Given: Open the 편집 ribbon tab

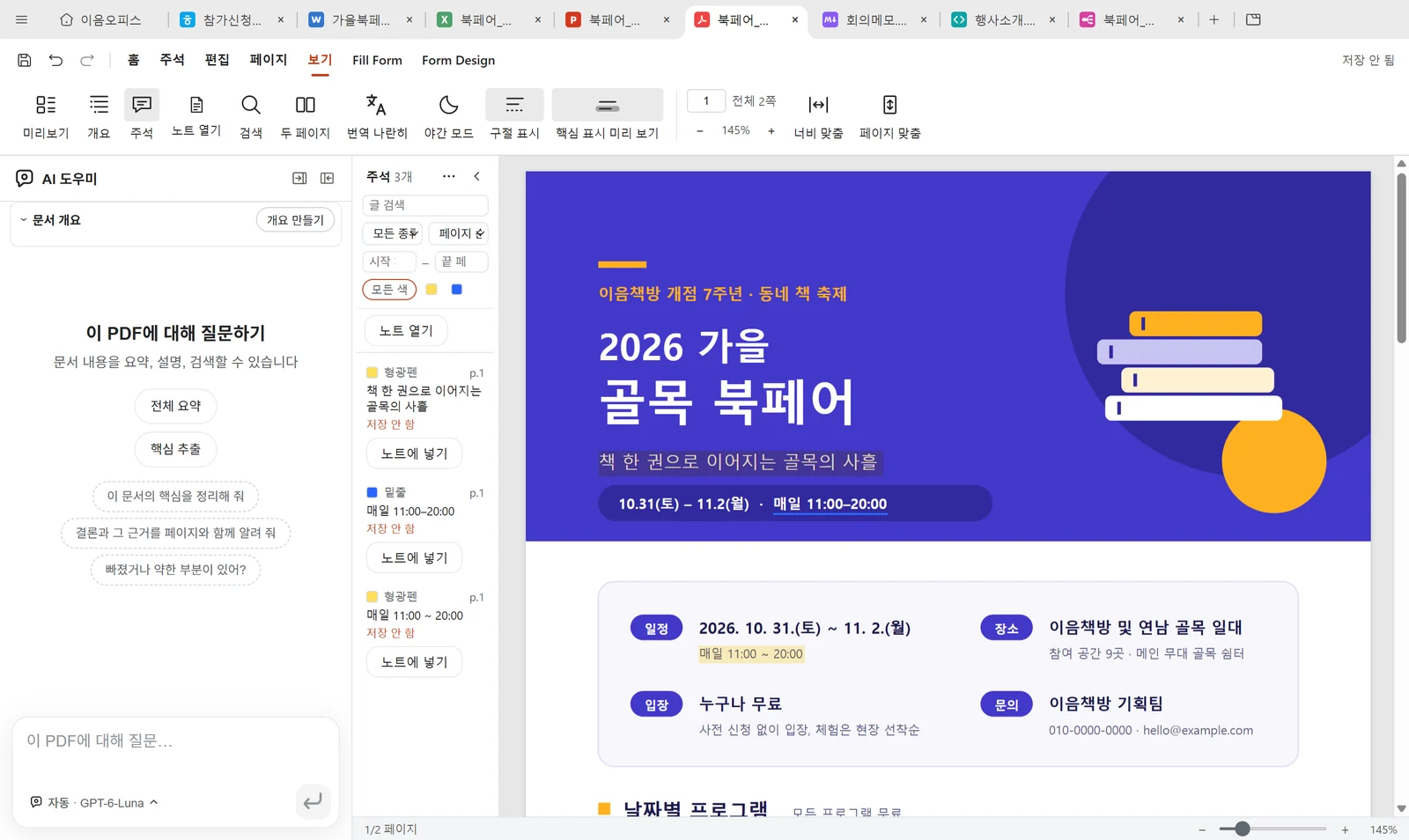Looking at the screenshot, I should (x=217, y=60).
